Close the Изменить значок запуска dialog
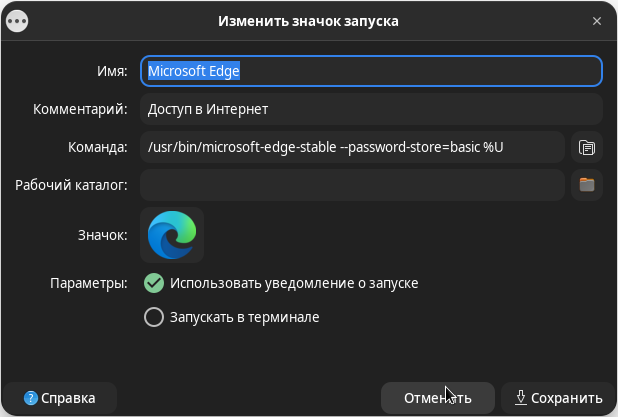The width and height of the screenshot is (618, 417). (x=597, y=21)
